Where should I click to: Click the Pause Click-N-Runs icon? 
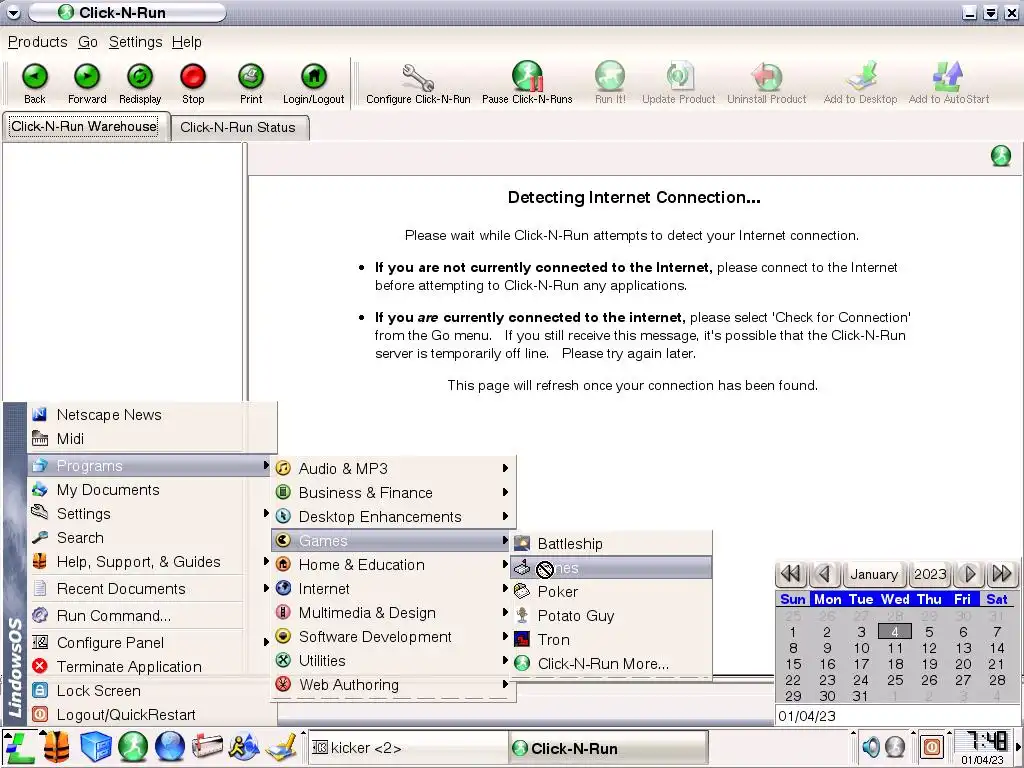pyautogui.click(x=527, y=76)
